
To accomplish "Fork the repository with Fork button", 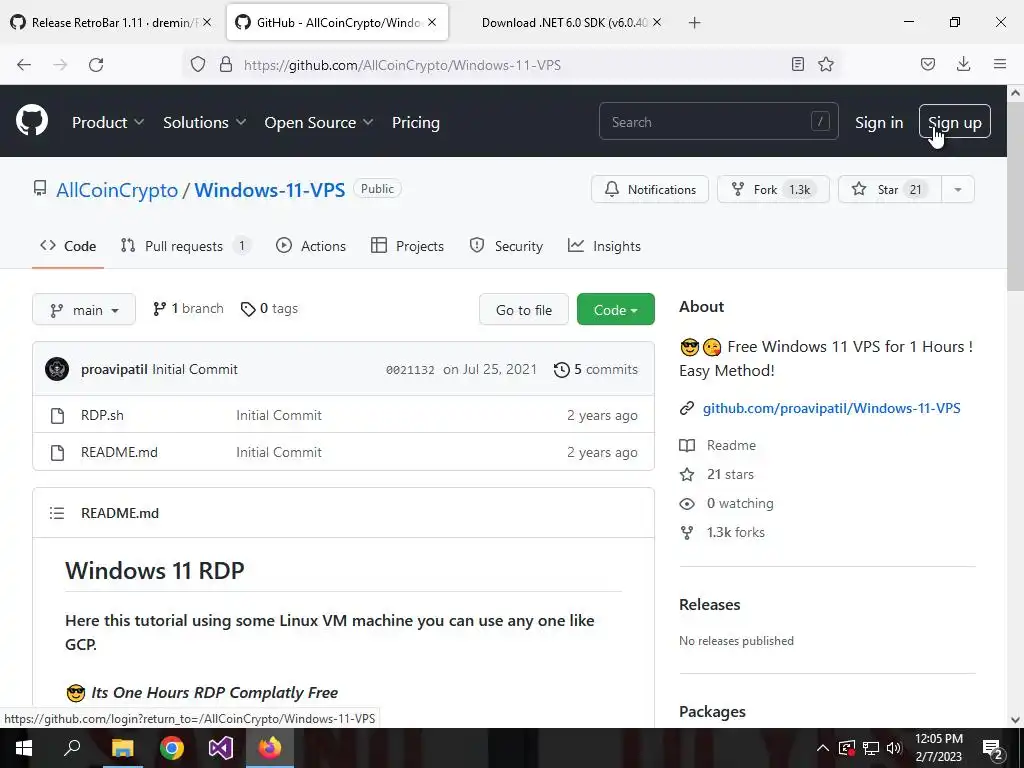I will (x=773, y=189).
